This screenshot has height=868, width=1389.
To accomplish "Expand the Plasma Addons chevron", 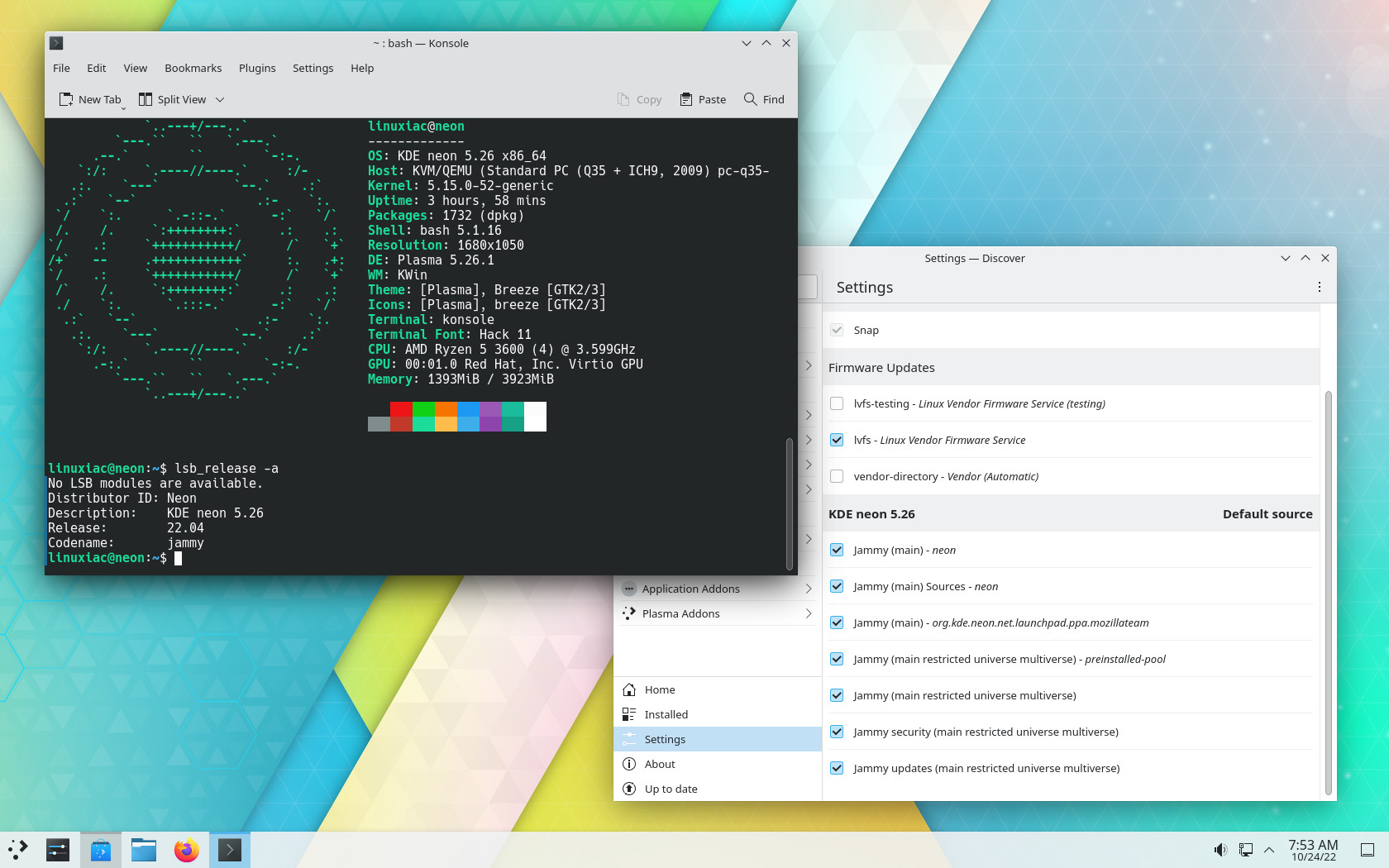I will [x=809, y=613].
